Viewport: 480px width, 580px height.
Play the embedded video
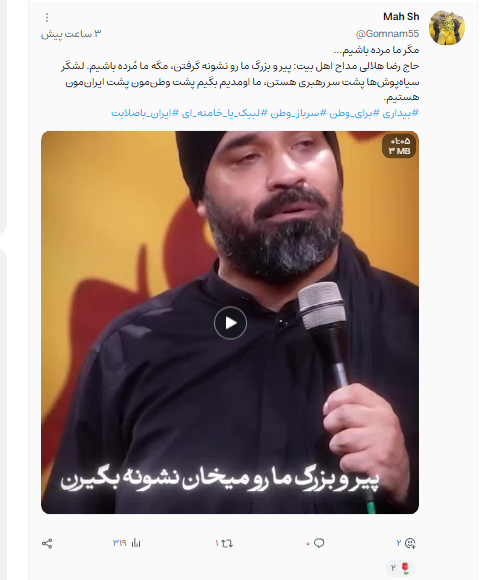tap(230, 323)
